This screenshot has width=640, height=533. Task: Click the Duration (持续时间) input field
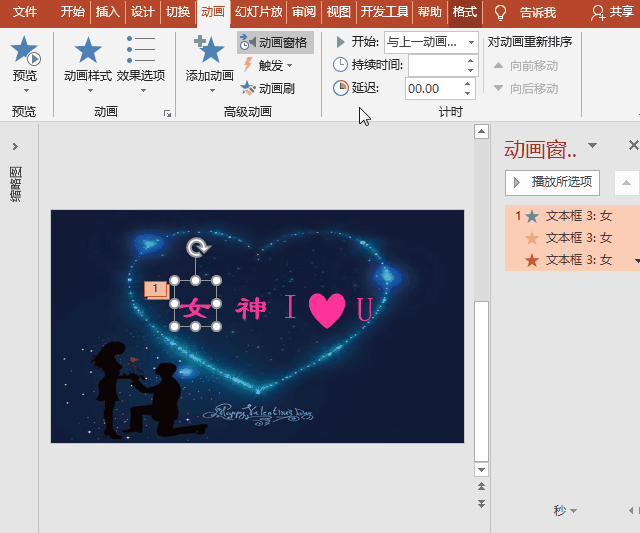(436, 65)
